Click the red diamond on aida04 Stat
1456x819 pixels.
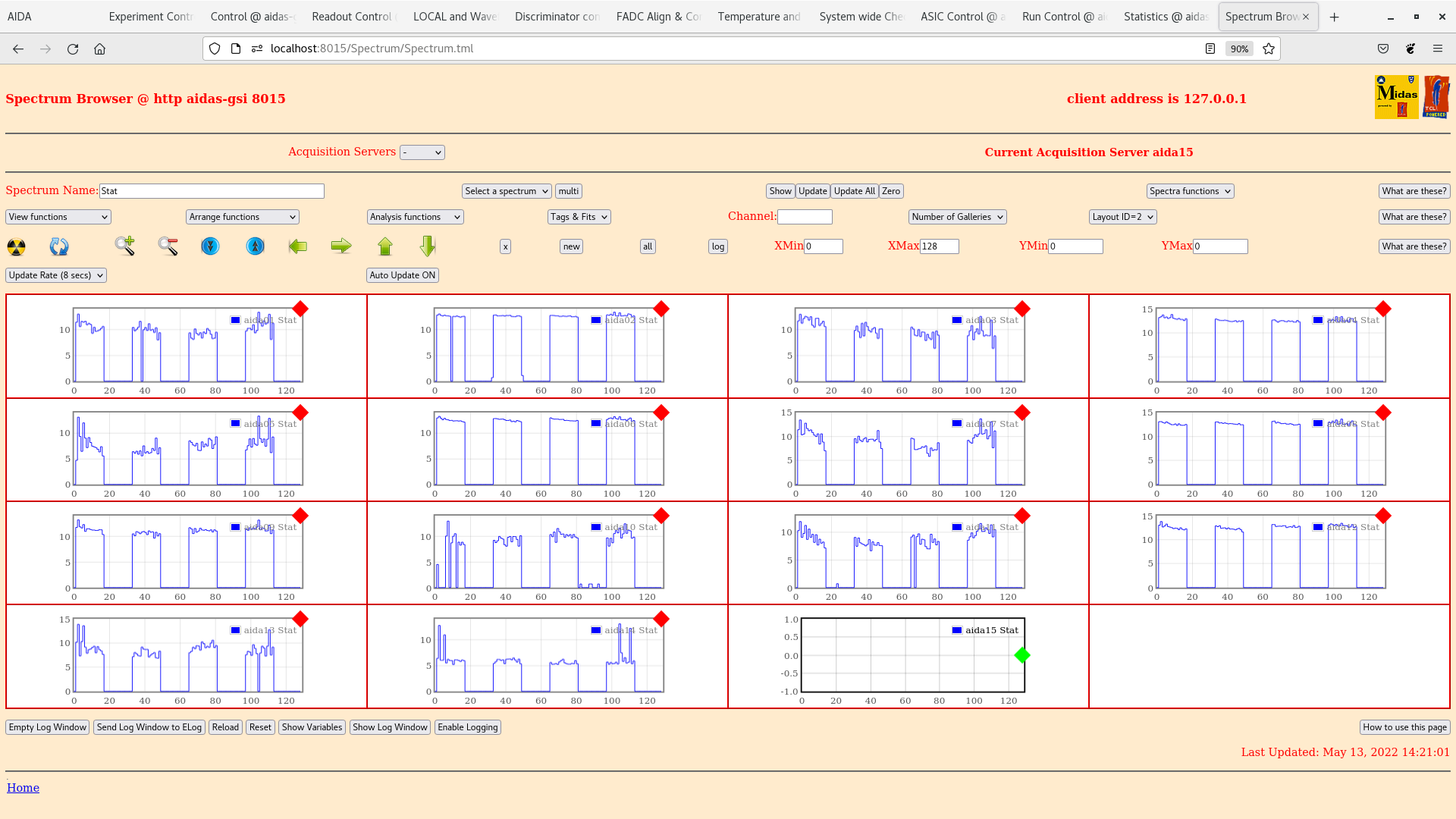1383,309
